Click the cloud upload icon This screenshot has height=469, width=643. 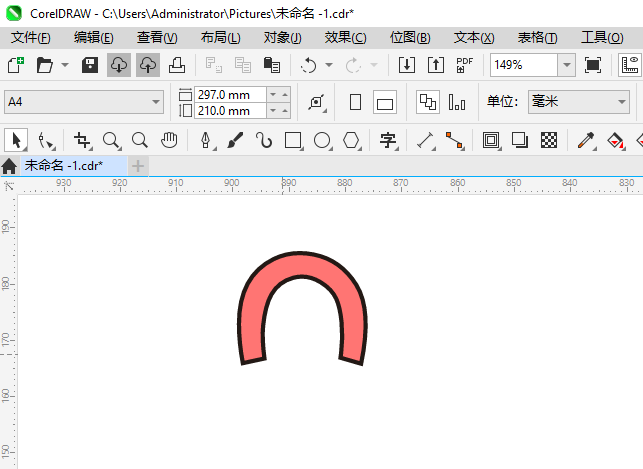(x=148, y=65)
